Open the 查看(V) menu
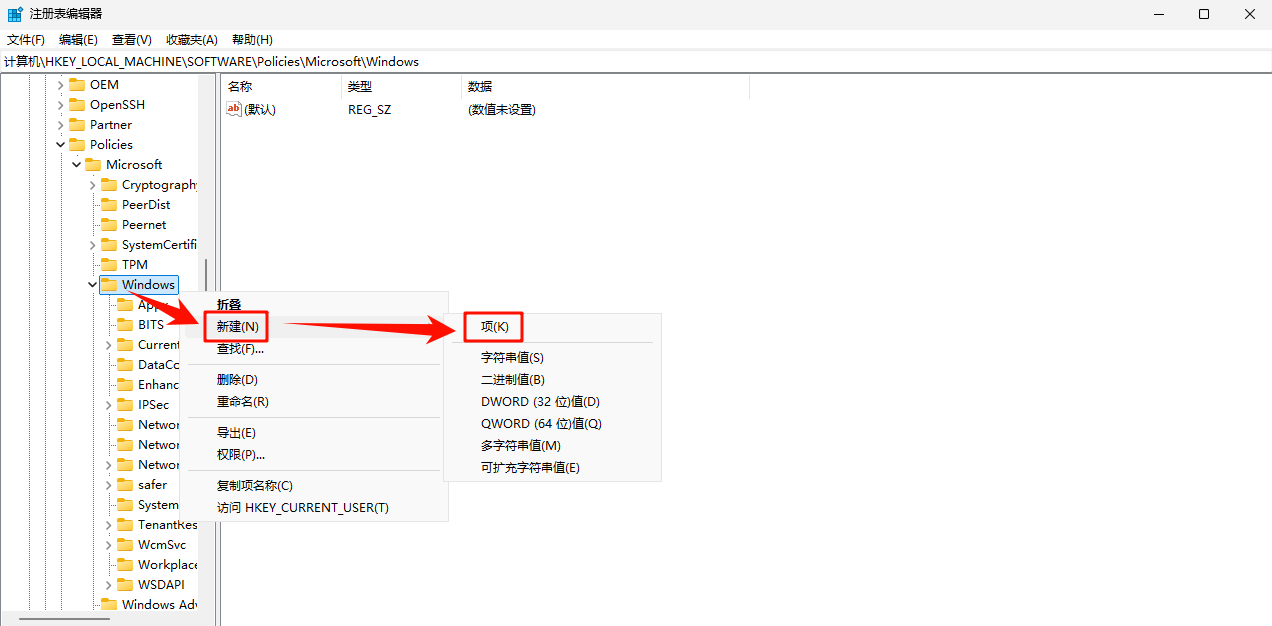Image resolution: width=1272 pixels, height=626 pixels. coord(131,39)
